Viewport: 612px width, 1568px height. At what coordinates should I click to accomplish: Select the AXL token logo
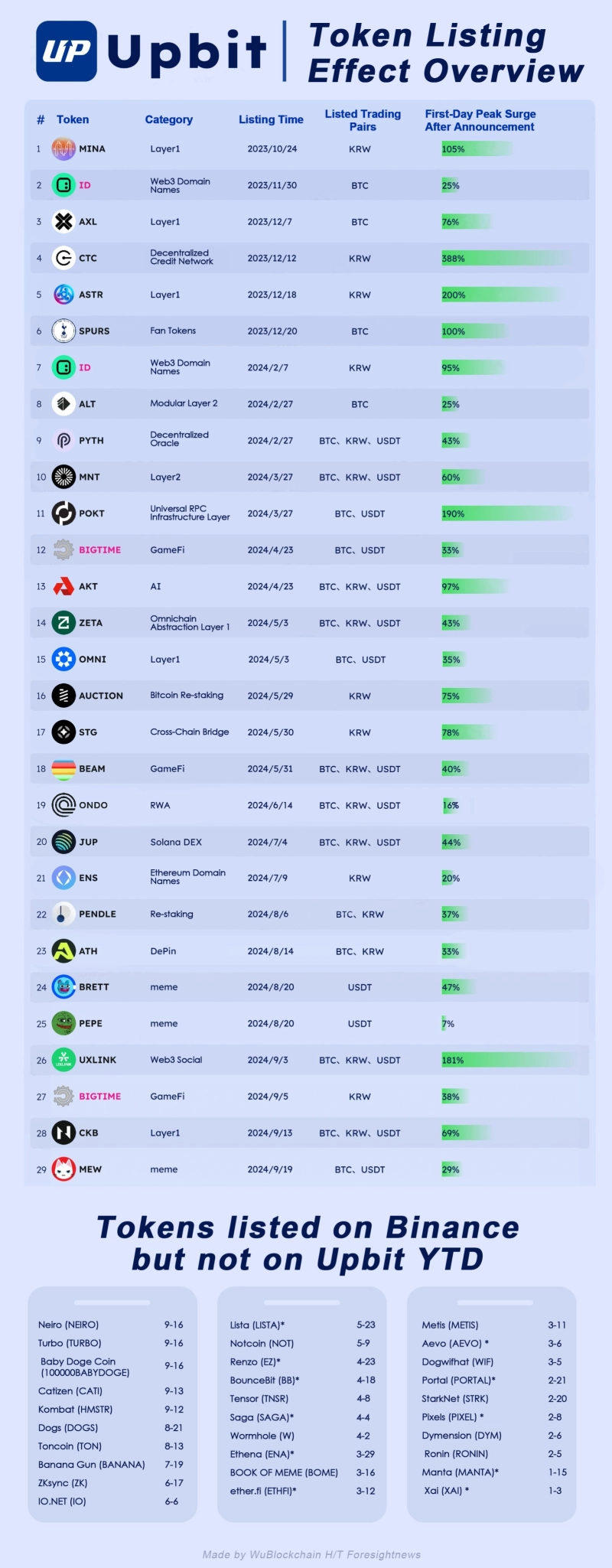pos(63,221)
